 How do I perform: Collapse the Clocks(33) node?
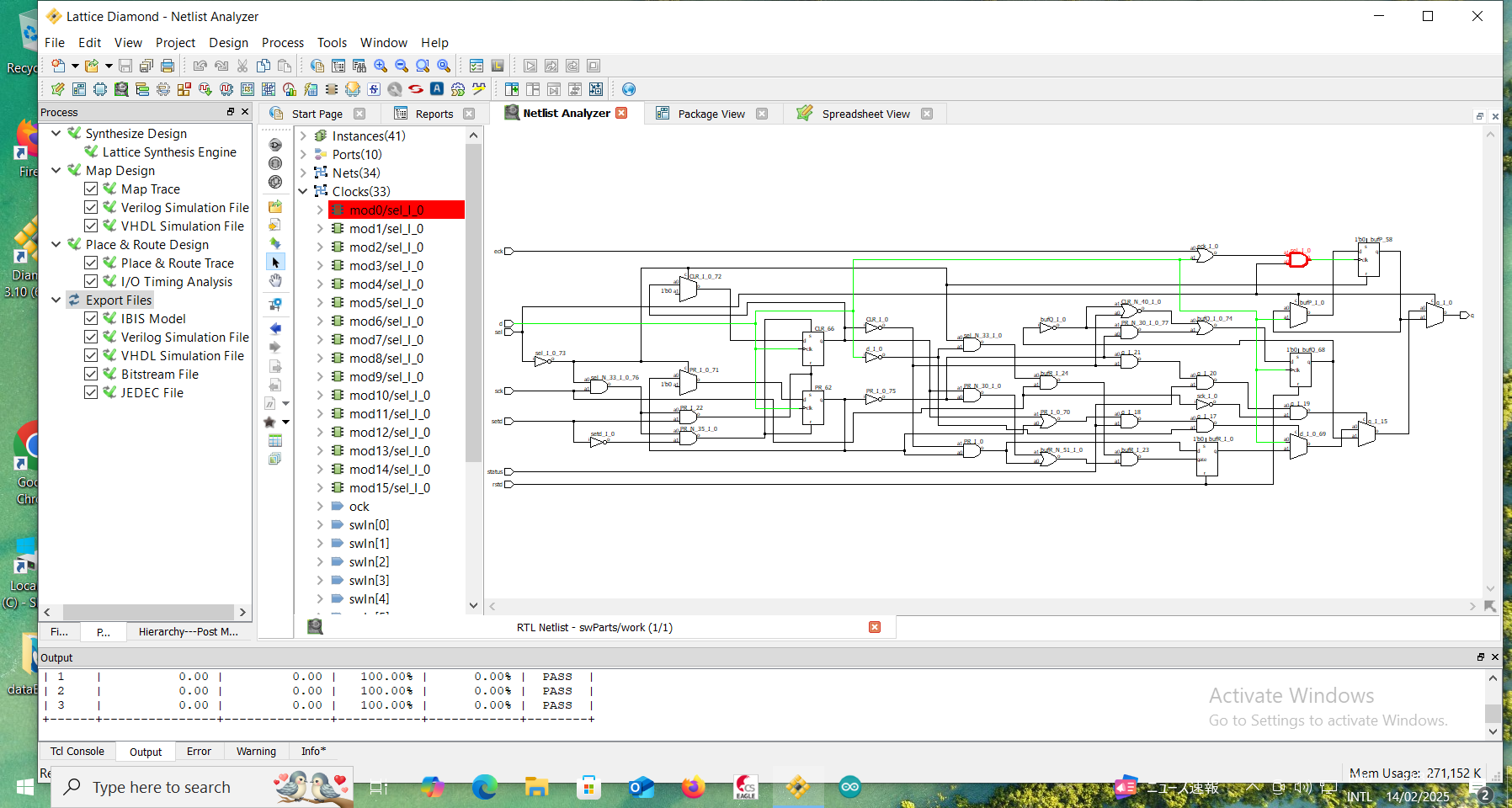[x=303, y=191]
